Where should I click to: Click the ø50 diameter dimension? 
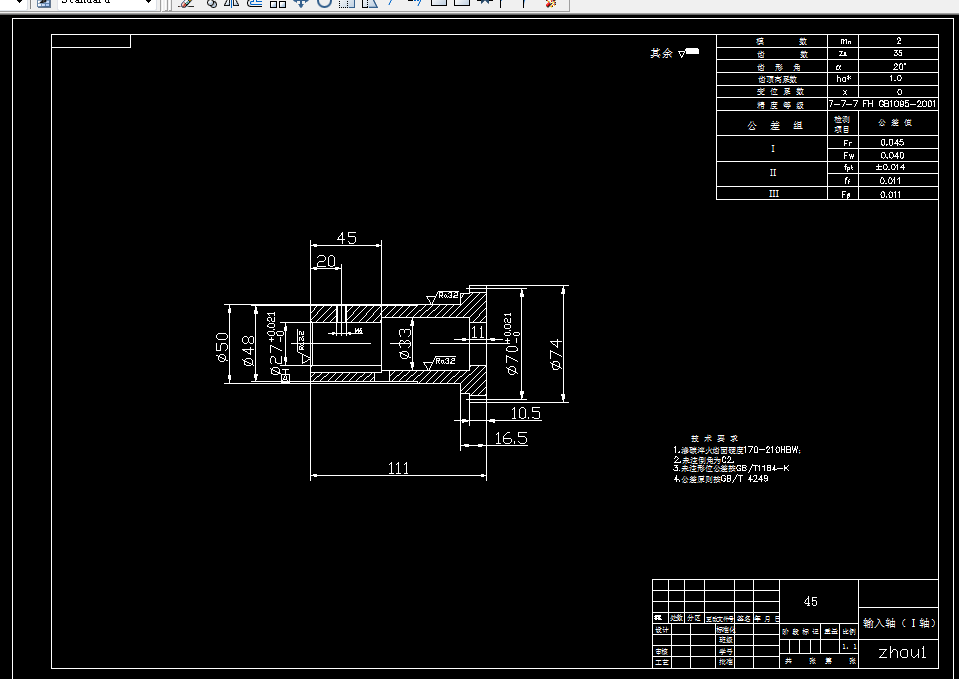tap(222, 347)
